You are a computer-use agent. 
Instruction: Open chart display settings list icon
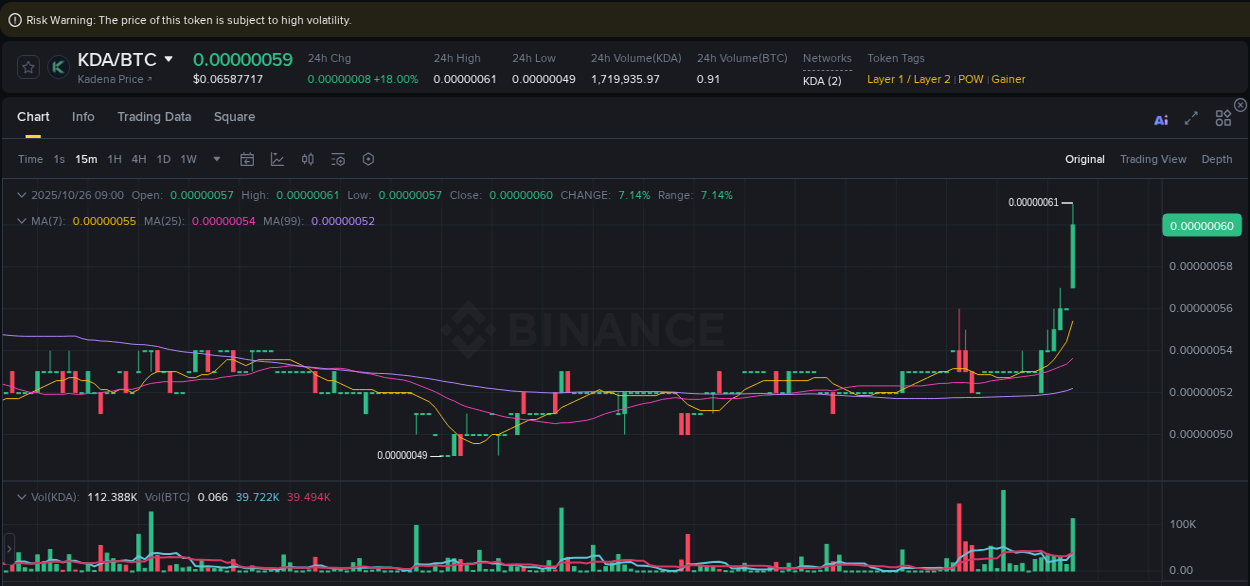coord(337,159)
